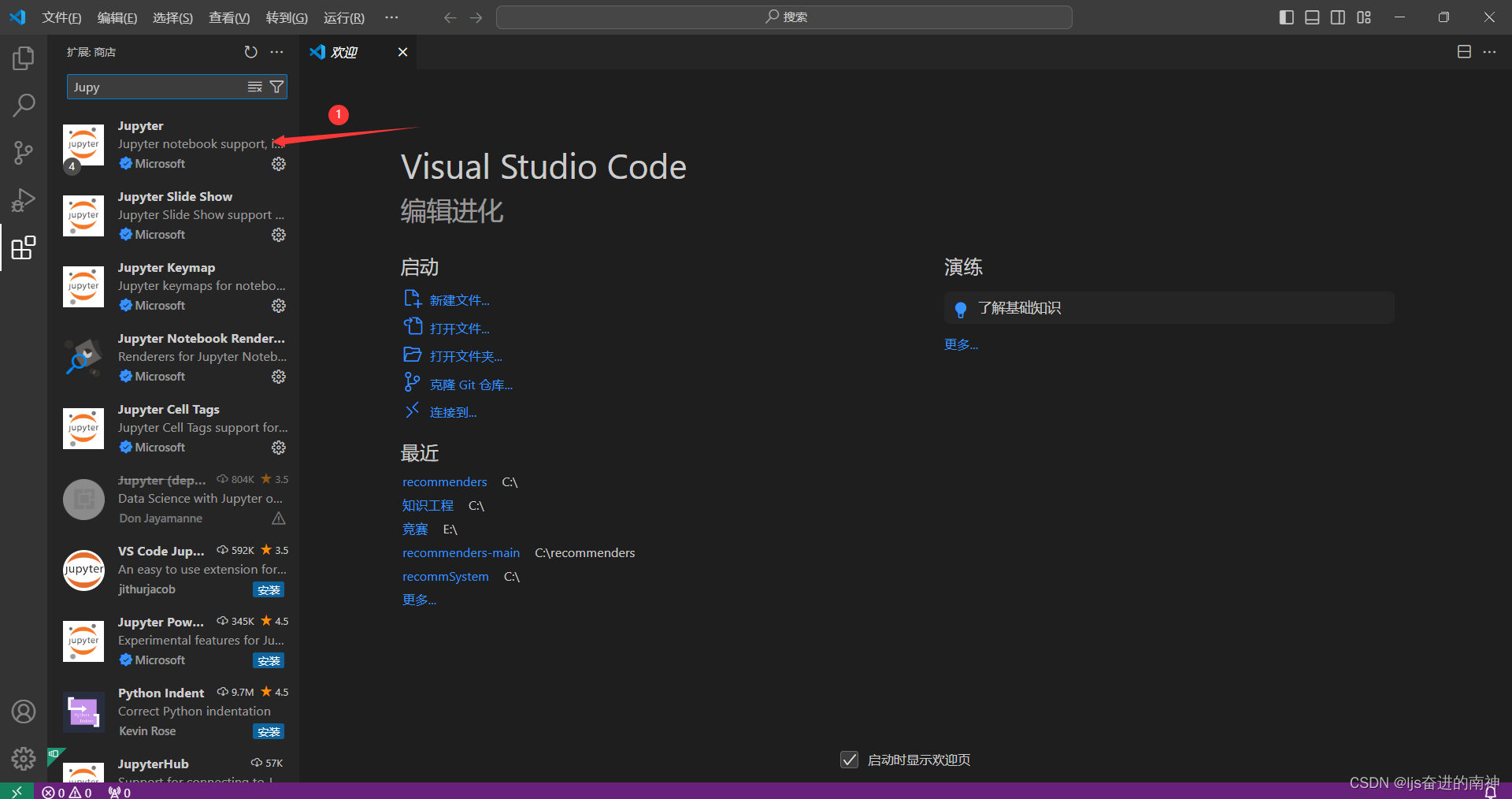Image resolution: width=1512 pixels, height=799 pixels.
Task: Toggle the bottom panel visibility
Action: coord(1312,17)
